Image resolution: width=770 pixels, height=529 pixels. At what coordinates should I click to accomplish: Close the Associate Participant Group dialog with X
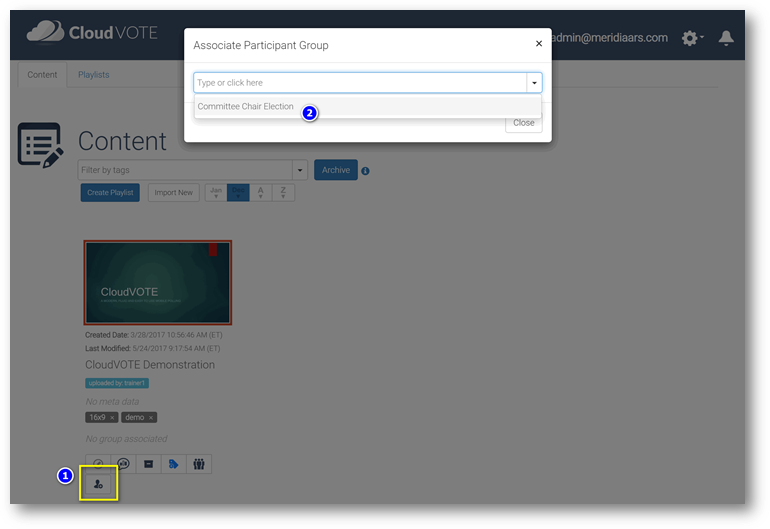coord(539,44)
